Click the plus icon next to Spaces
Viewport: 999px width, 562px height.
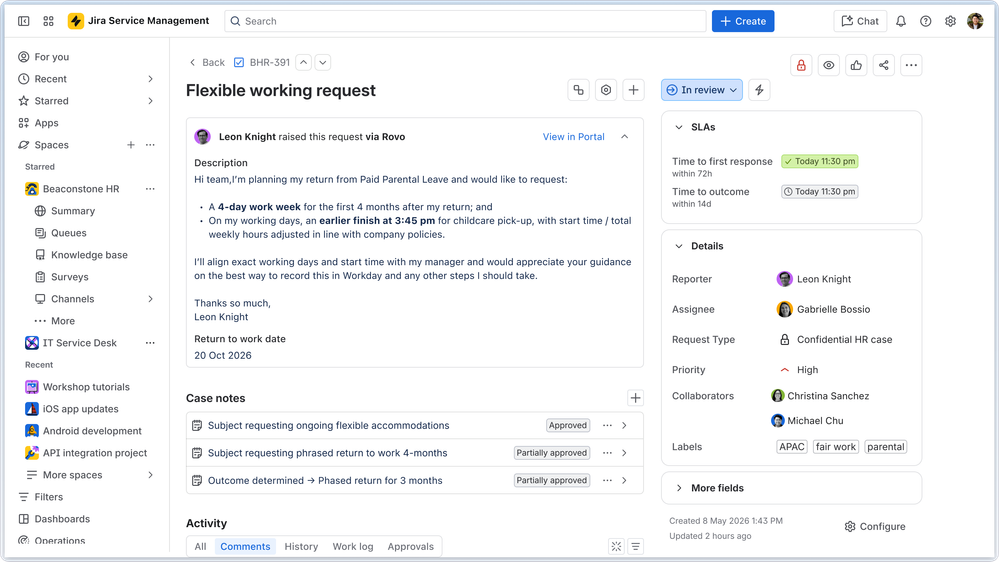[x=131, y=145]
